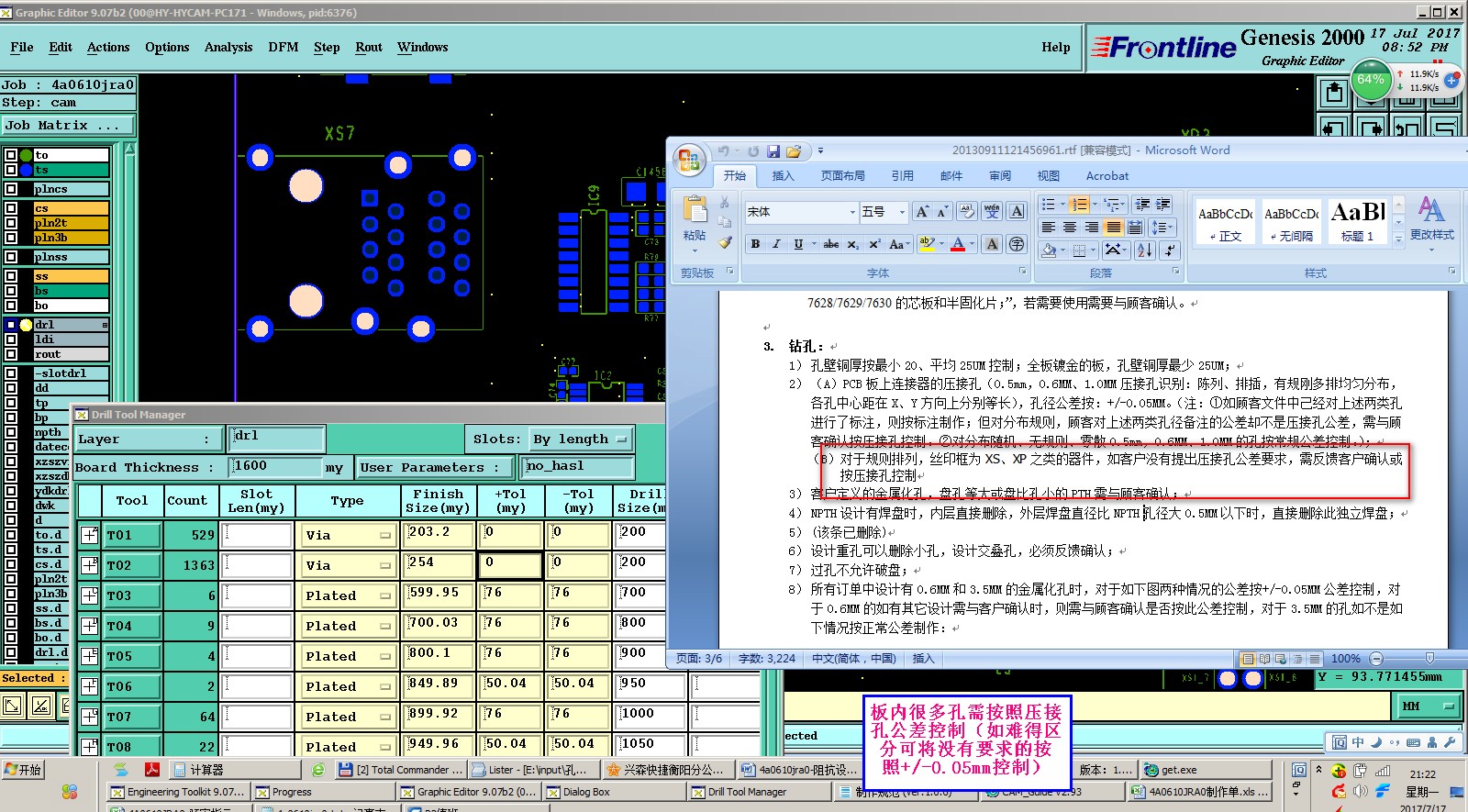This screenshot has width=1468, height=812.
Task: Click the decrease indent icon
Action: click(1142, 204)
